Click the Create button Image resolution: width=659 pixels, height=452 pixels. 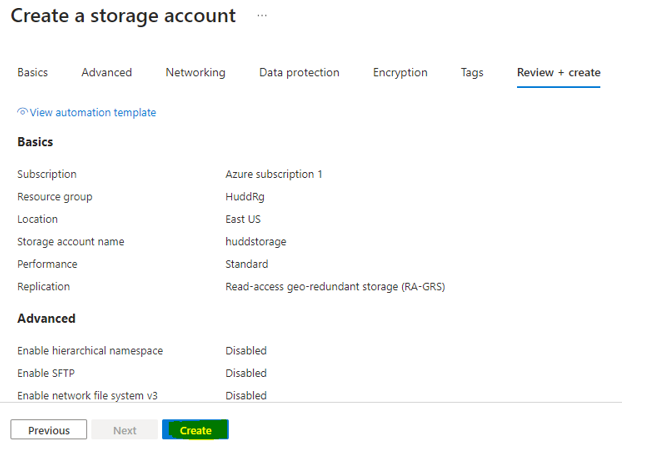tap(195, 430)
